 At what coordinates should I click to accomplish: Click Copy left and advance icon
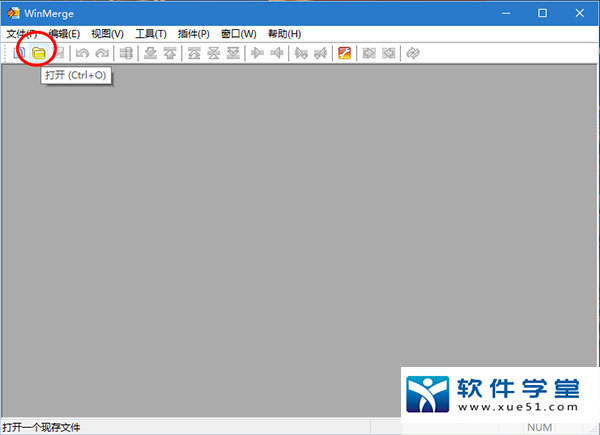tap(321, 53)
